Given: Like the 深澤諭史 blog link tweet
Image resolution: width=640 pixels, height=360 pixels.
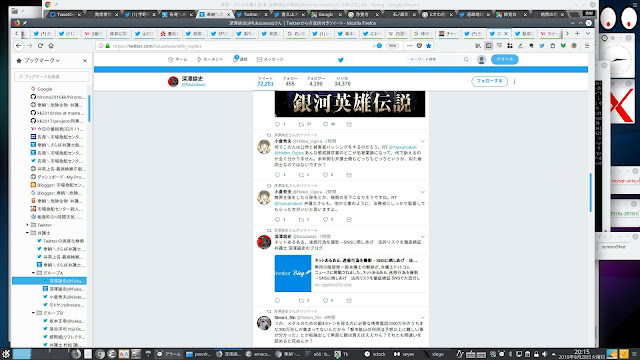Looking at the screenshot, I should pyautogui.click(x=325, y=300).
